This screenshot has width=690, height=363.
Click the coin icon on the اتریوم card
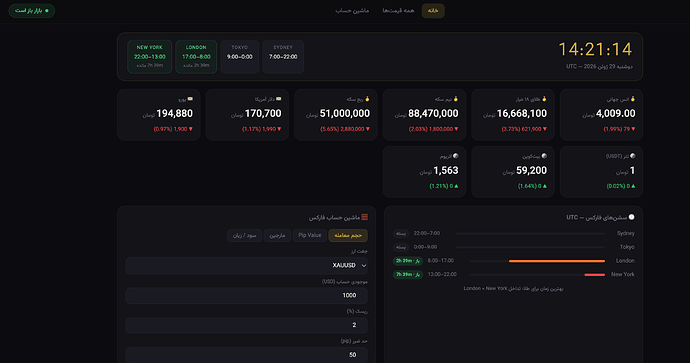(456, 156)
